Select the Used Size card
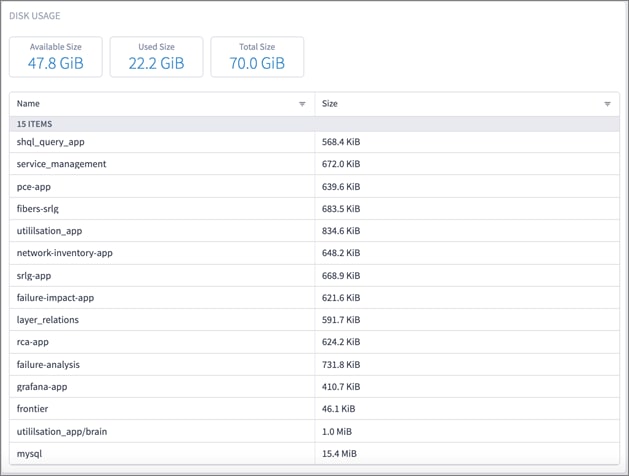This screenshot has height=476, width=629. click(156, 57)
